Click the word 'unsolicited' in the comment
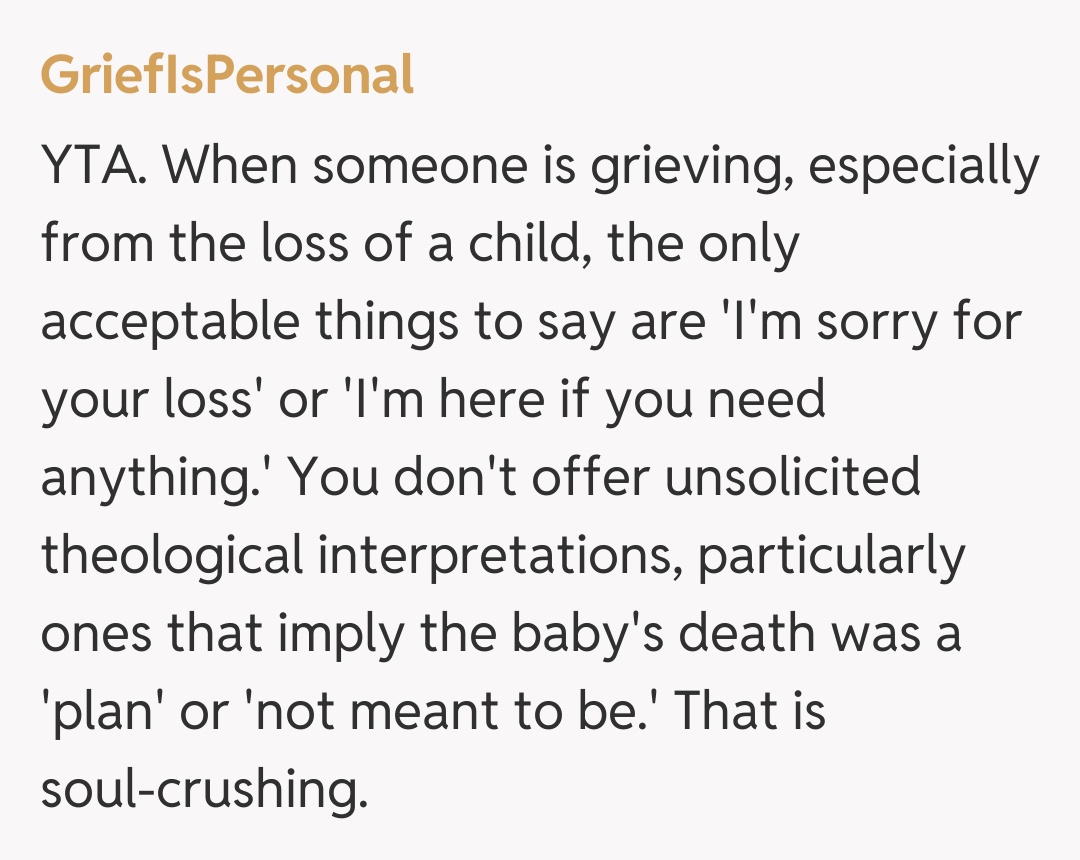This screenshot has height=860, width=1080. (x=792, y=476)
